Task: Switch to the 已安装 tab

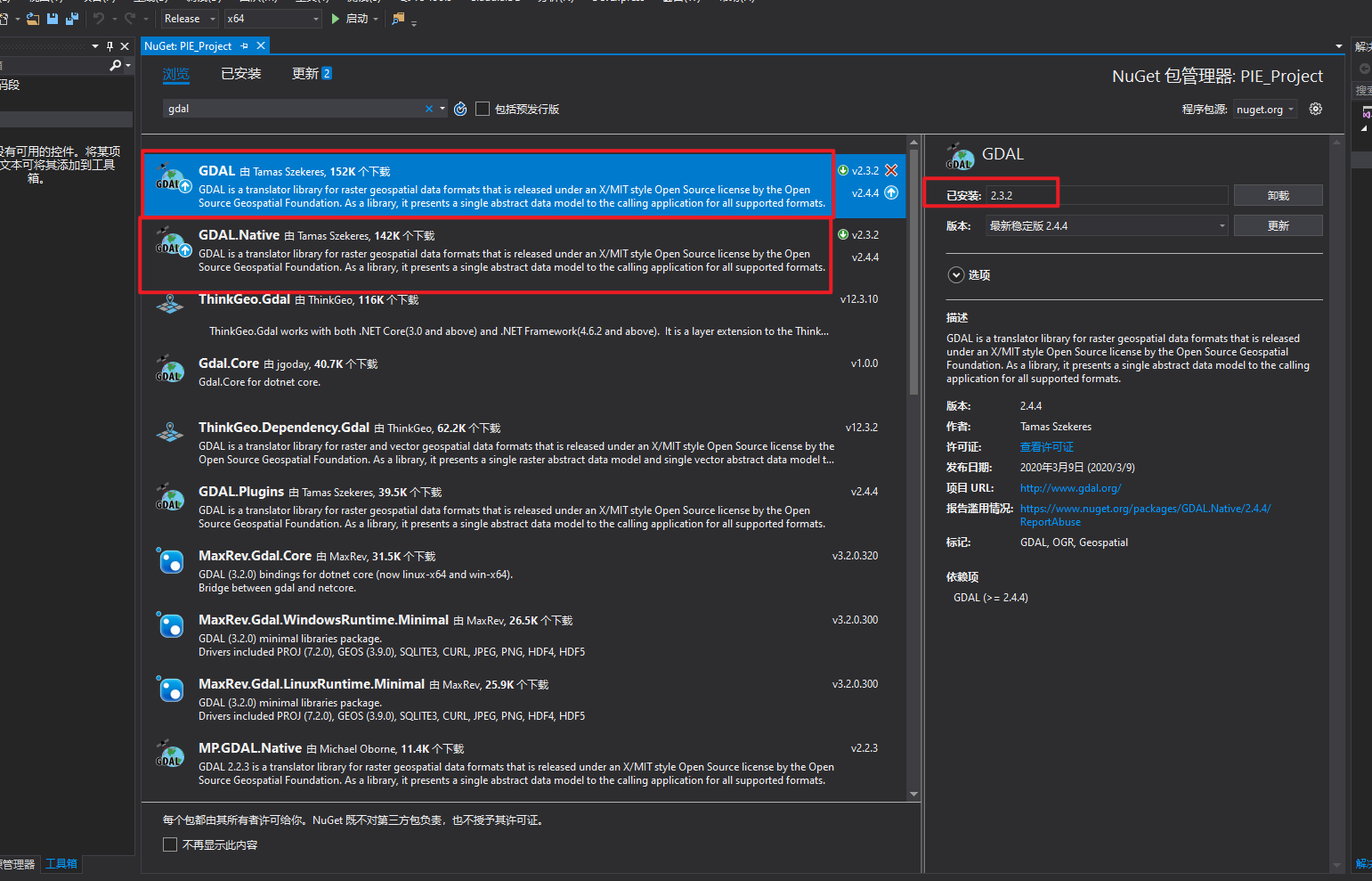Action: point(240,73)
